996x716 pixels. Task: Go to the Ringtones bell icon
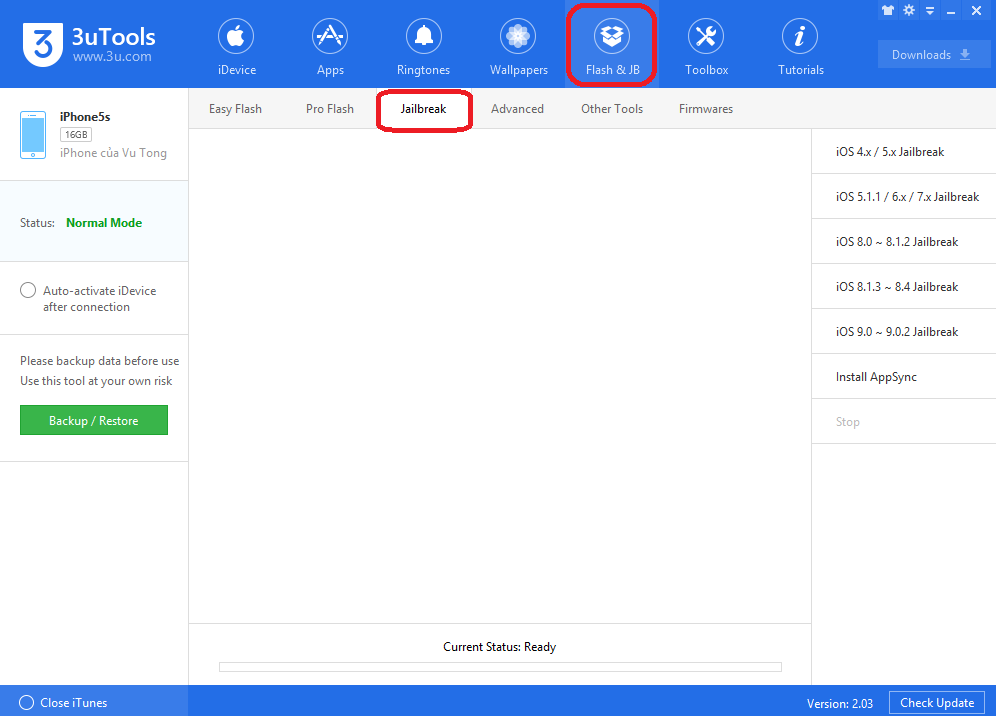pos(424,36)
